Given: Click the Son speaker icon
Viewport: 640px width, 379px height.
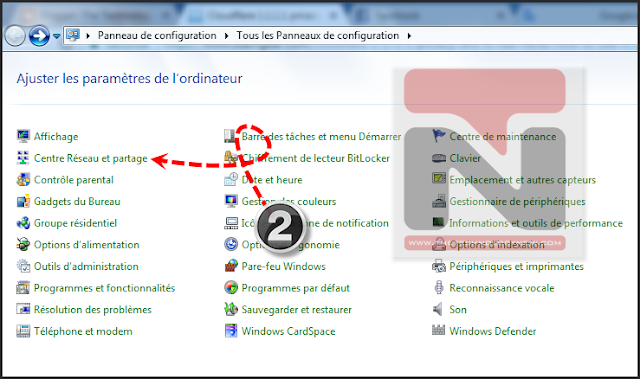Looking at the screenshot, I should (x=438, y=309).
